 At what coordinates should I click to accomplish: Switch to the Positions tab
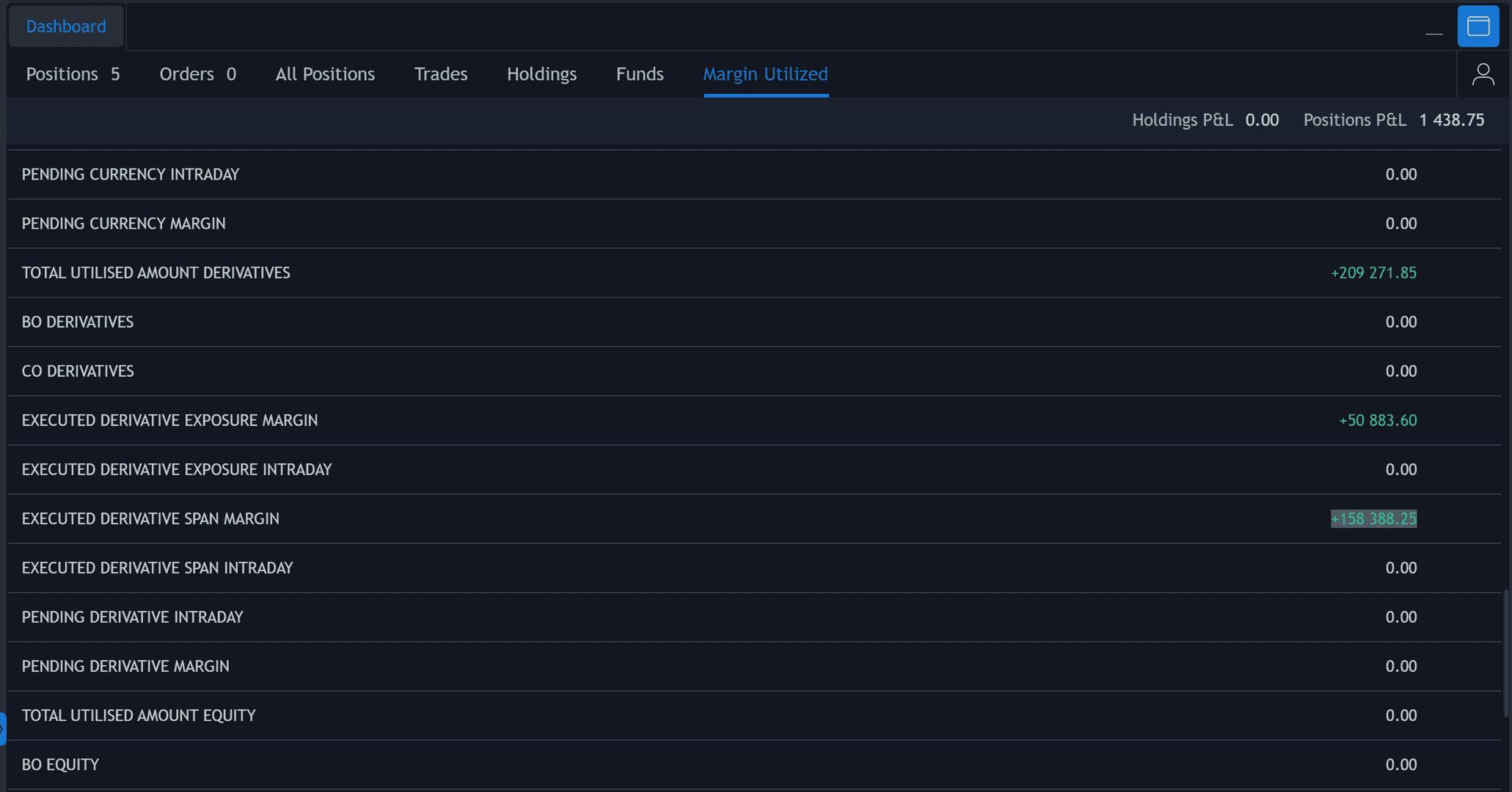[73, 74]
